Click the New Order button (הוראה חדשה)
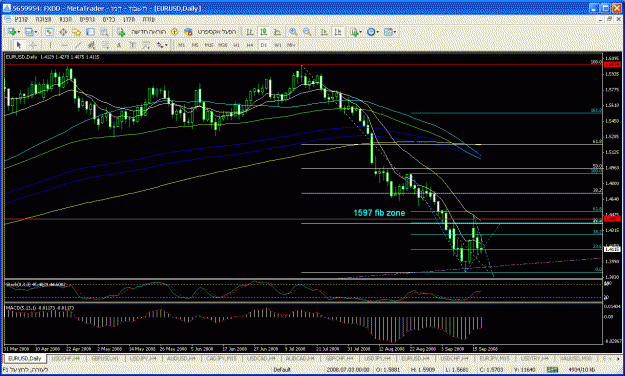Screen dimensions: 625x376 click(142, 32)
